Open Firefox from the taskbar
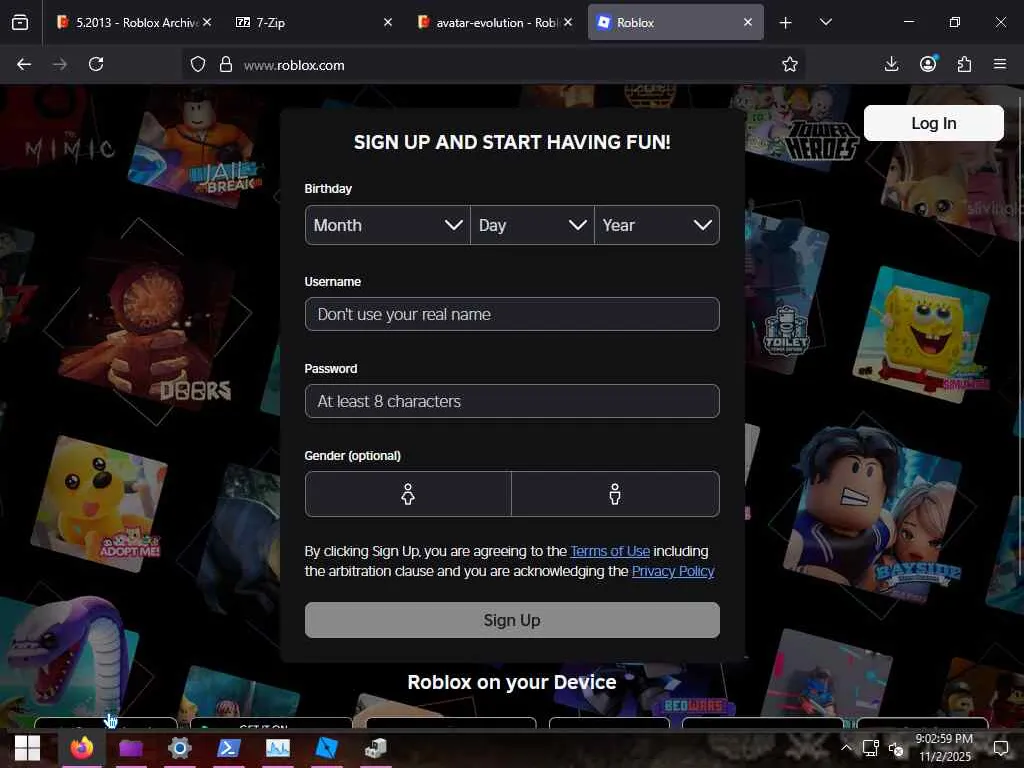 tap(82, 748)
